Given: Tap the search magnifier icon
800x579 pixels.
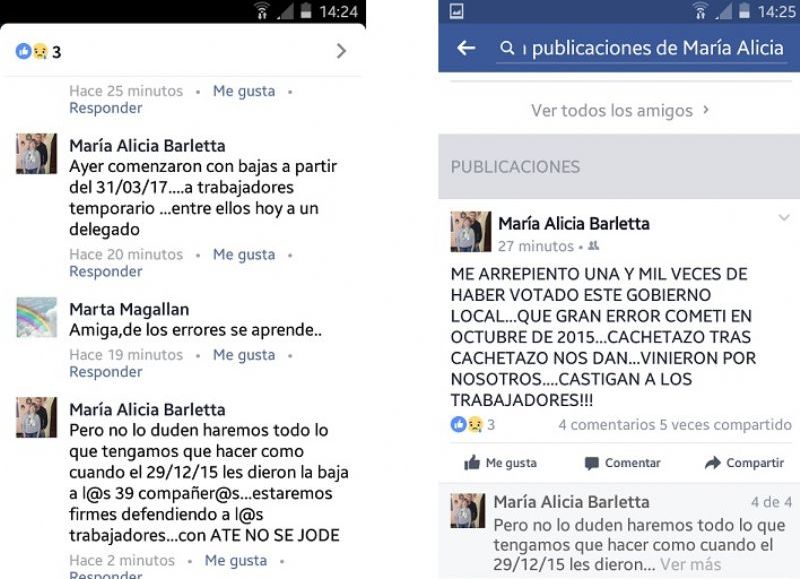Looking at the screenshot, I should tap(507, 48).
